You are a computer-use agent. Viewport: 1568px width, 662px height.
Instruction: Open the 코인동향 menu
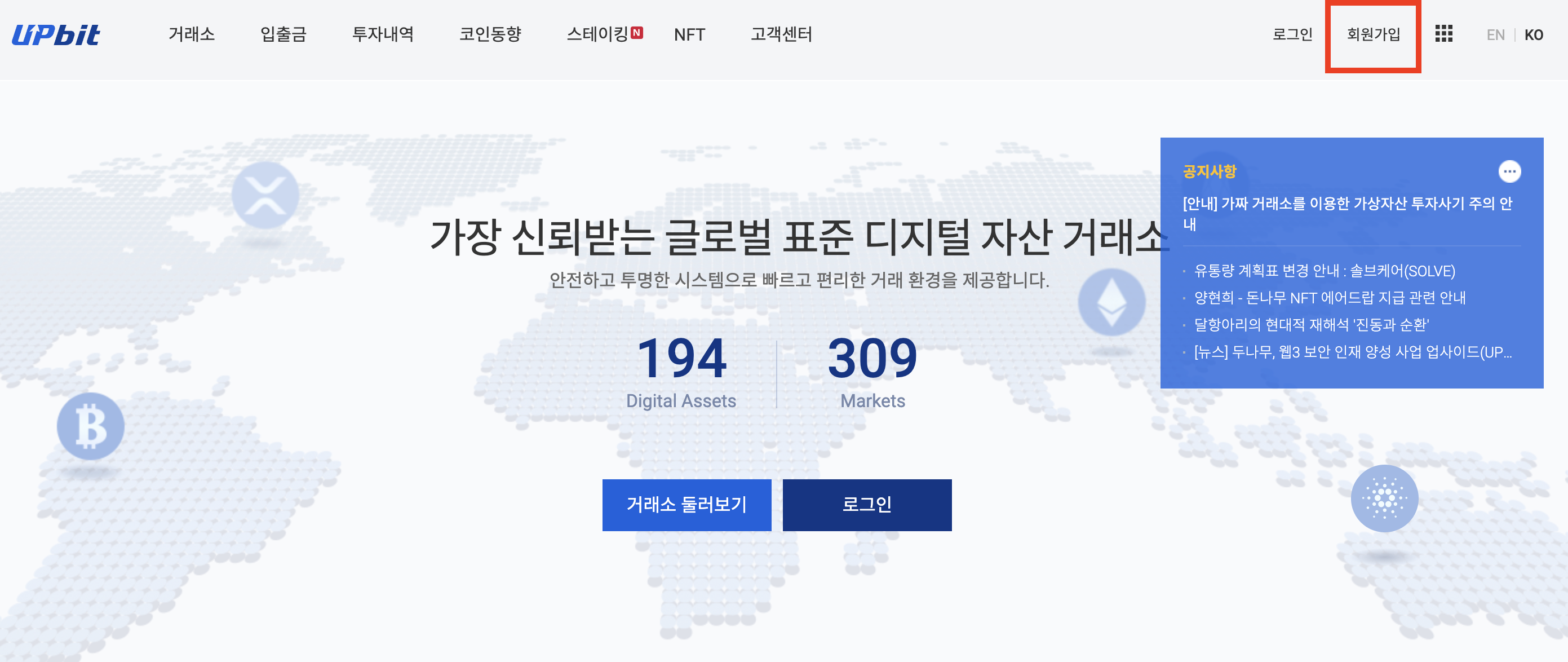click(490, 34)
